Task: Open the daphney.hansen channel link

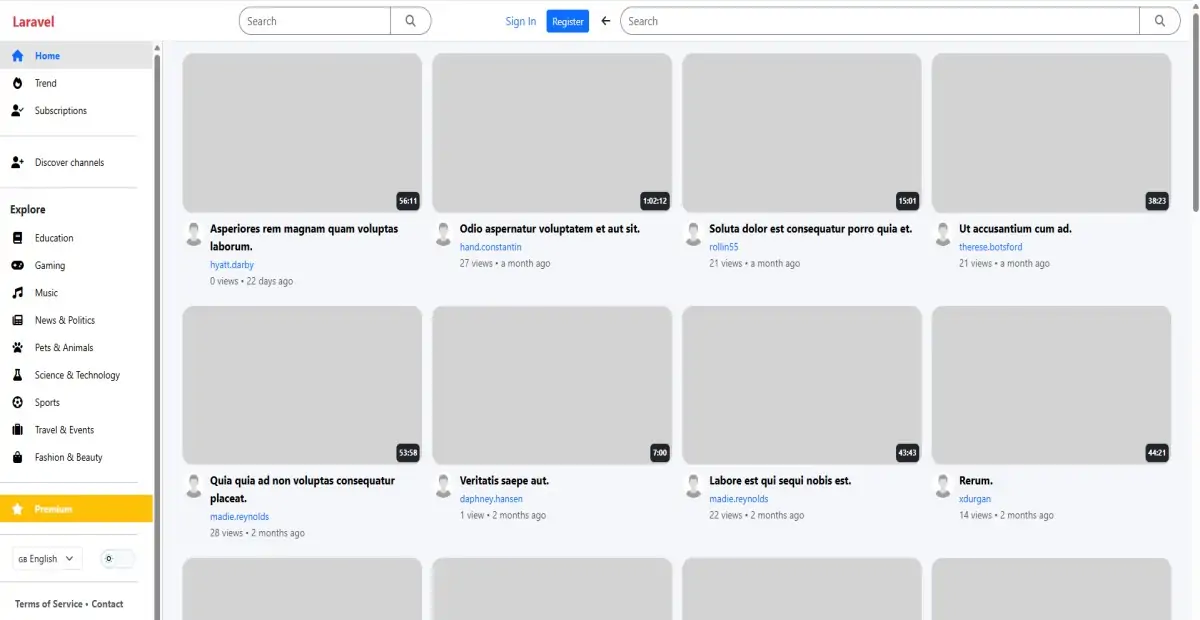Action: (x=491, y=499)
